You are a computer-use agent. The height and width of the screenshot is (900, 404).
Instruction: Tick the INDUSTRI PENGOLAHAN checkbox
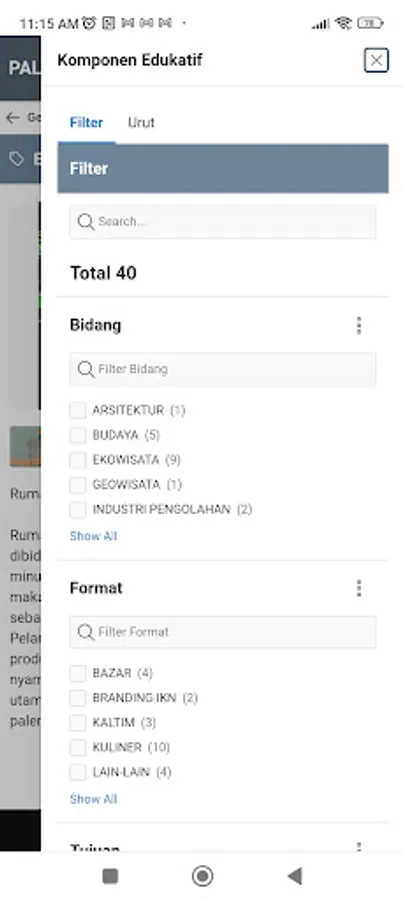click(x=78, y=509)
